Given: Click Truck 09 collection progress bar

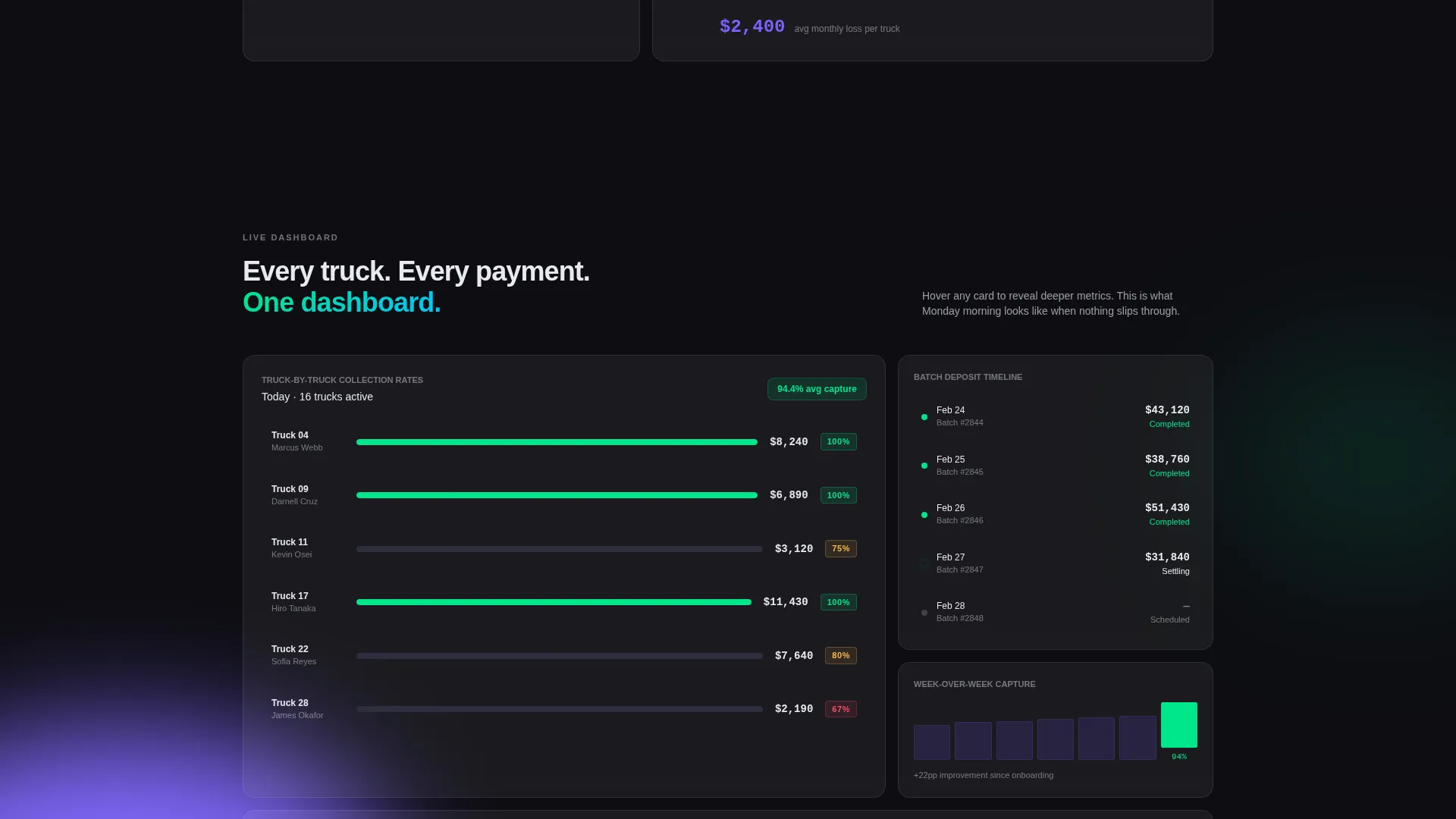Looking at the screenshot, I should (557, 495).
